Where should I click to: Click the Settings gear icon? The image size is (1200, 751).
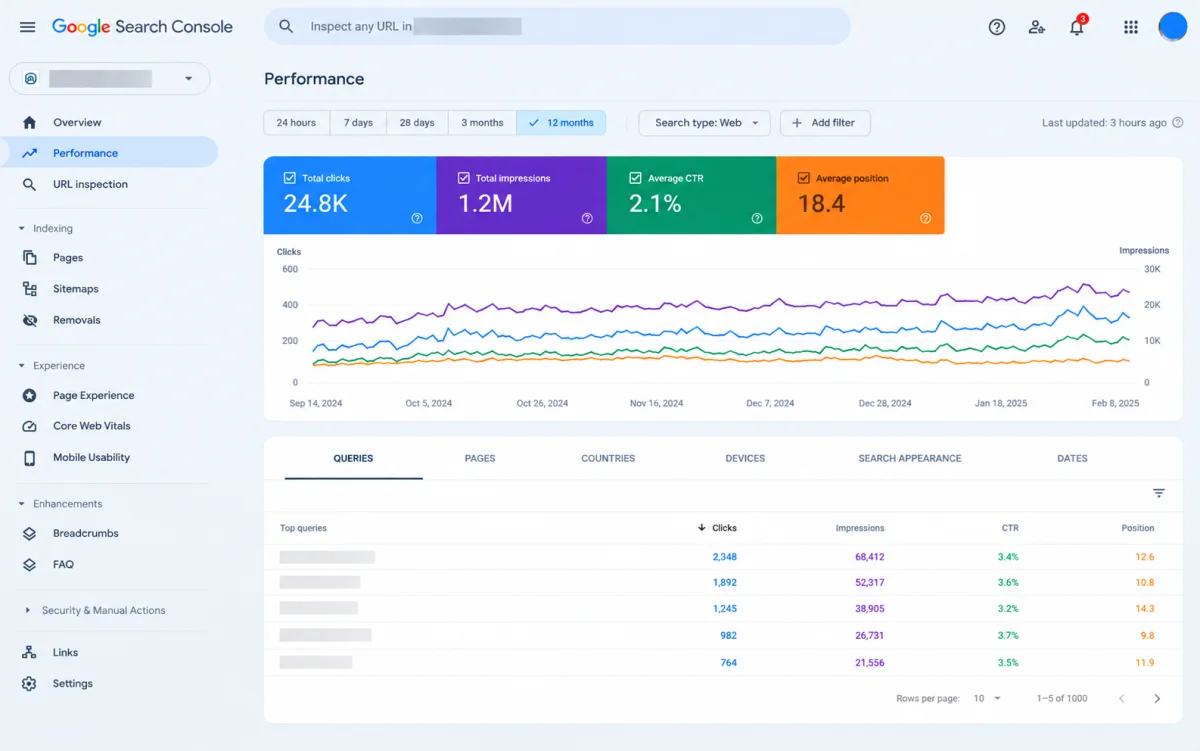pos(29,684)
